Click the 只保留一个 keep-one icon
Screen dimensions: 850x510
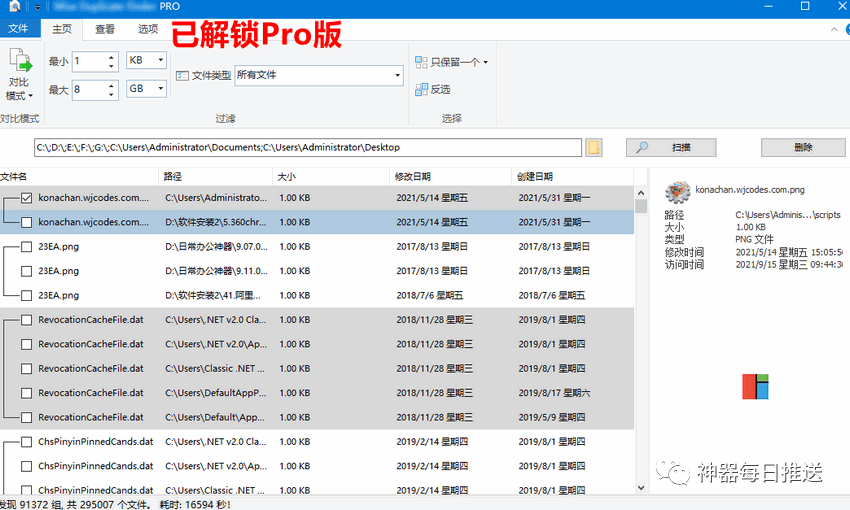pos(421,62)
